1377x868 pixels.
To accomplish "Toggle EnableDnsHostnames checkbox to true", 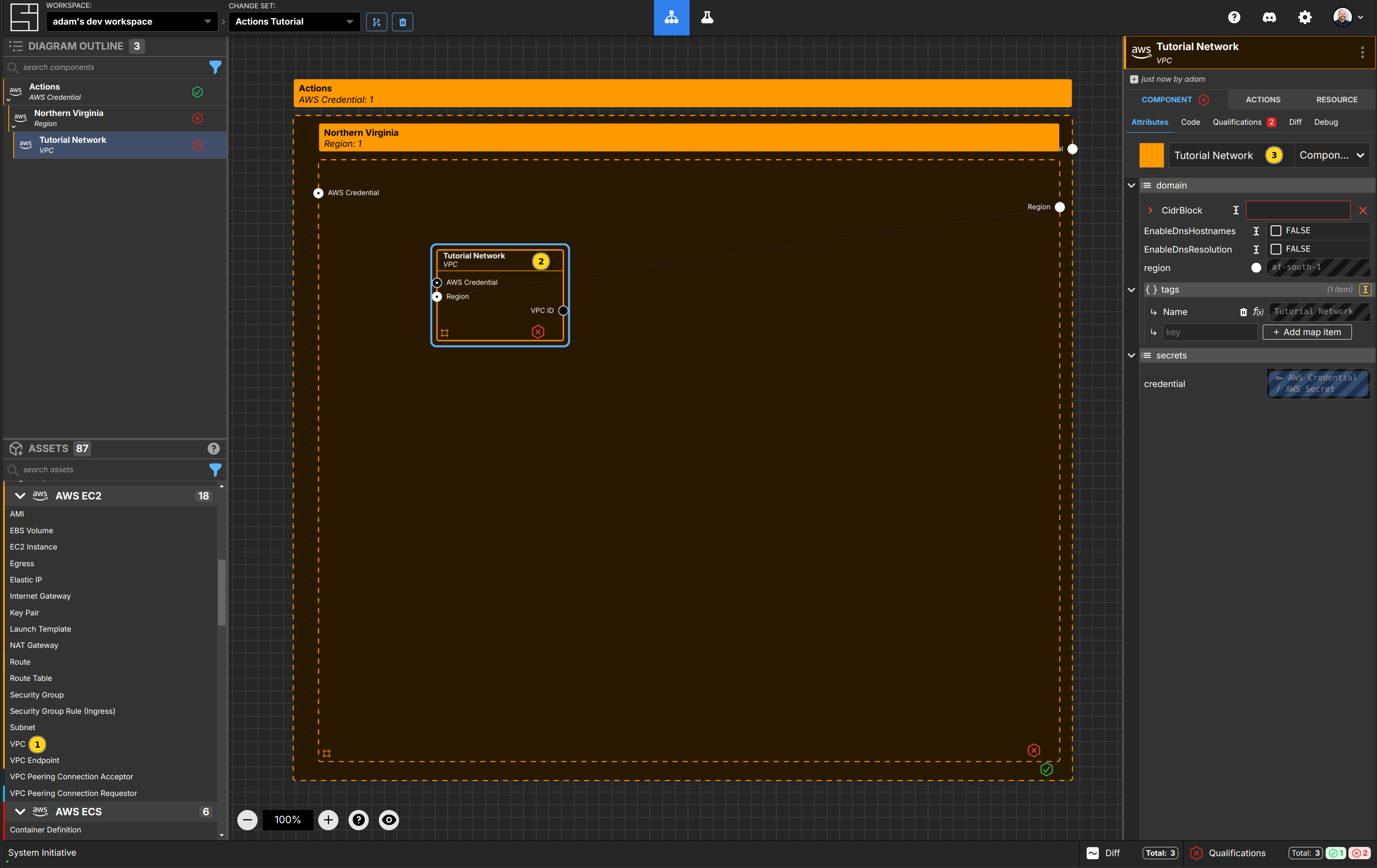I will click(1275, 230).
